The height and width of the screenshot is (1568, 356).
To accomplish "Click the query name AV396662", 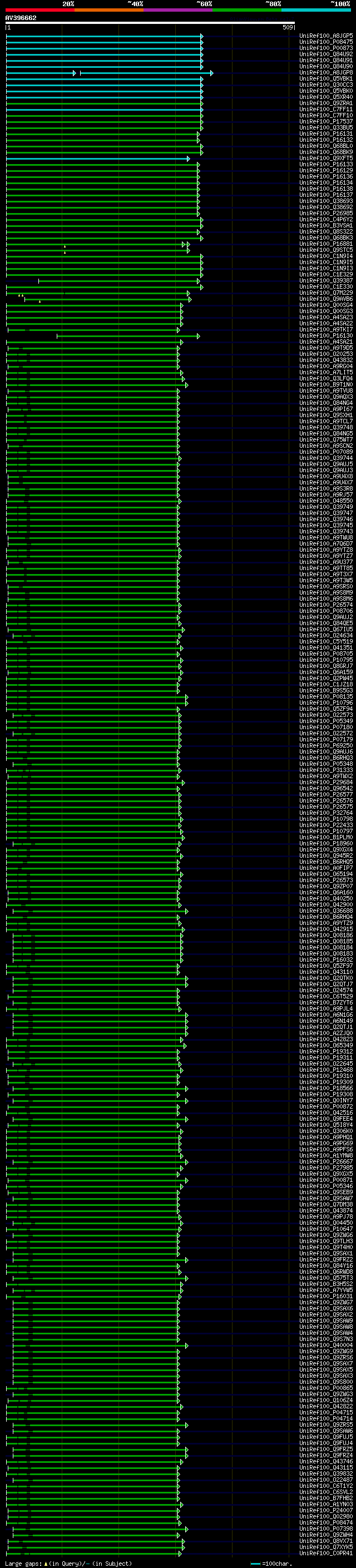I will [x=21, y=18].
